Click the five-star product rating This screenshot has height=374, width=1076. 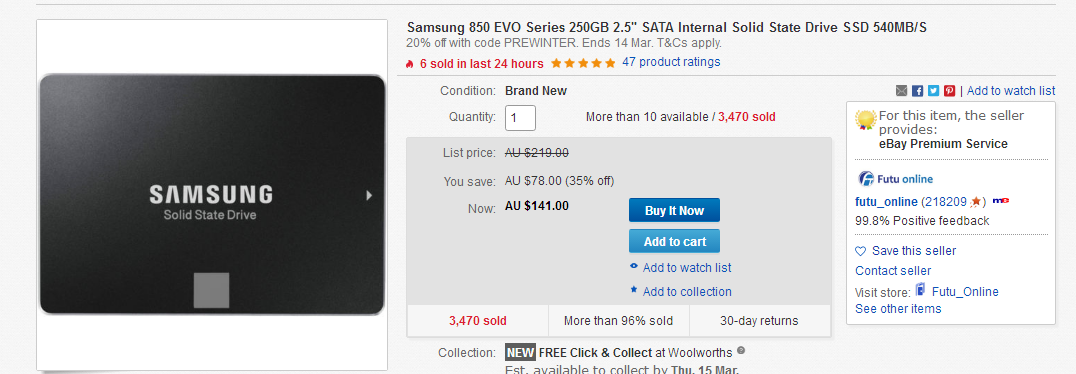(583, 63)
